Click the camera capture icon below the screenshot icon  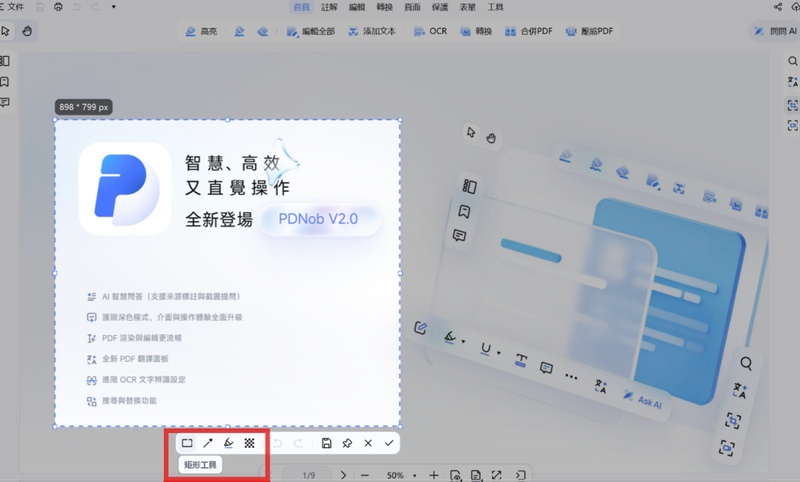792,125
